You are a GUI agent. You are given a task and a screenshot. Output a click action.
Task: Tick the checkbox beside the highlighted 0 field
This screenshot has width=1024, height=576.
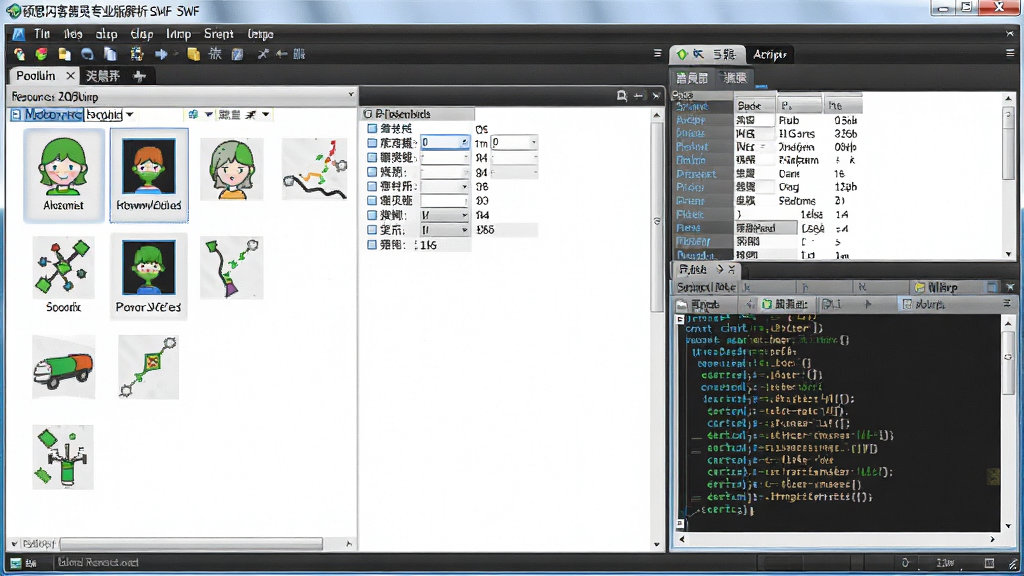372,142
